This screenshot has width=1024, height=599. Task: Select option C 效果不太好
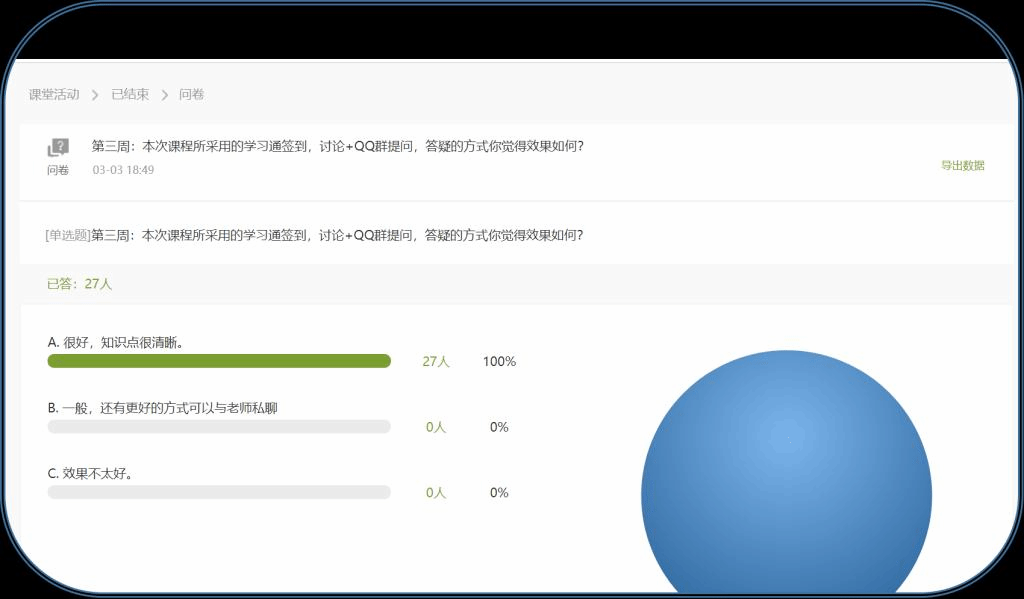[x=90, y=474]
